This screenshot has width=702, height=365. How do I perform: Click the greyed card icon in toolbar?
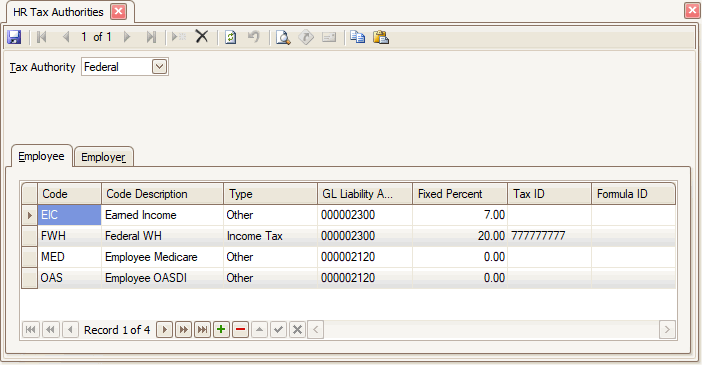(329, 37)
